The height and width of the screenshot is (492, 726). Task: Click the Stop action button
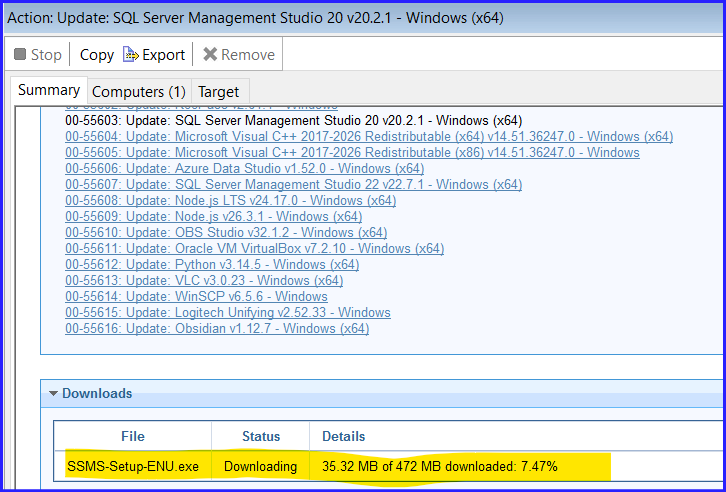[38, 55]
